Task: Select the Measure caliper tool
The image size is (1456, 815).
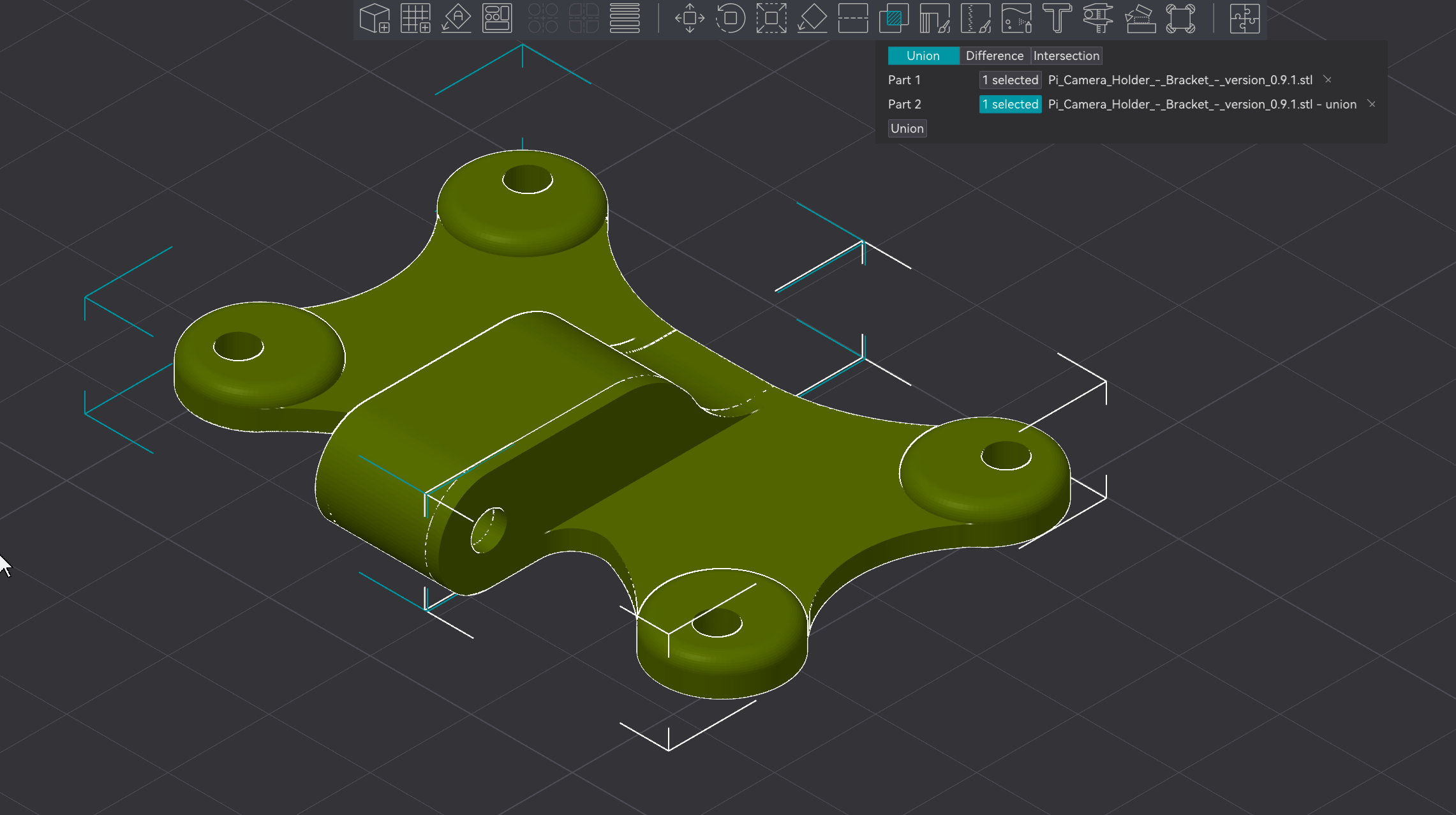Action: click(1098, 19)
